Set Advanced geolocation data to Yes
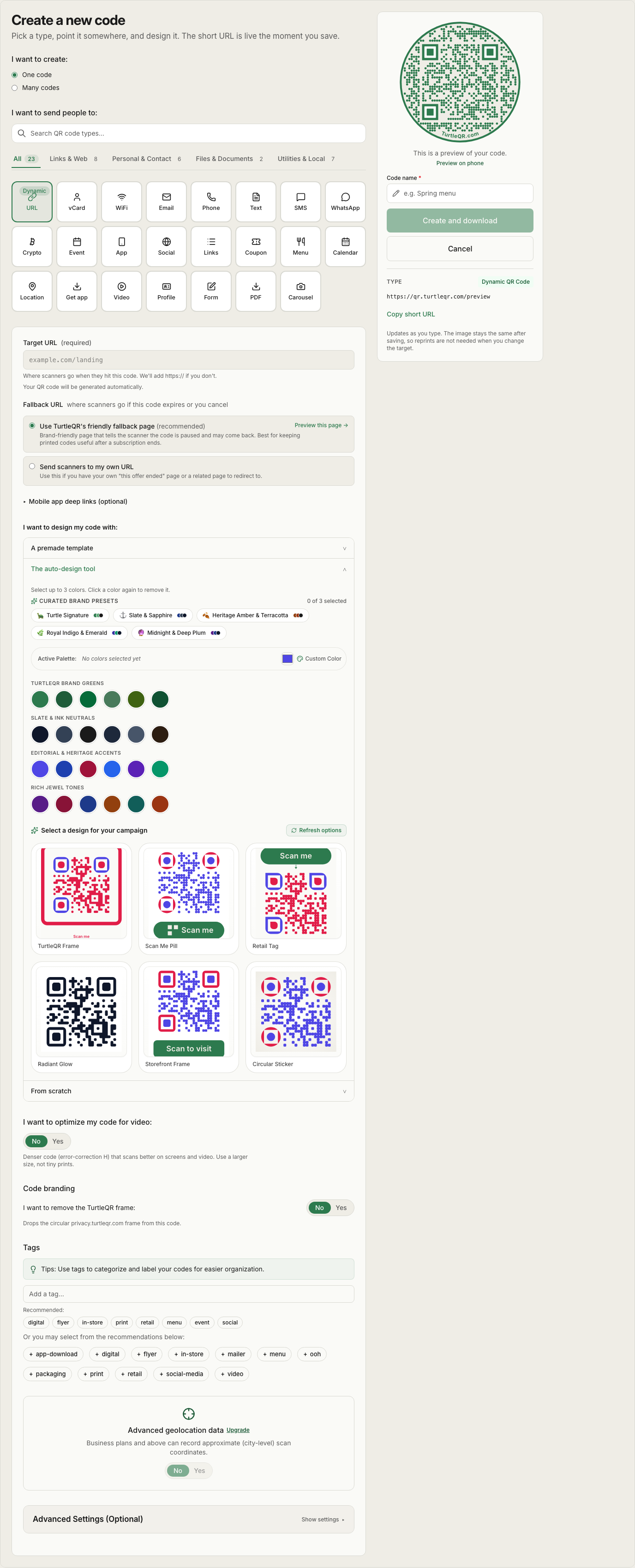Image resolution: width=635 pixels, height=1568 pixels. pos(200,1471)
